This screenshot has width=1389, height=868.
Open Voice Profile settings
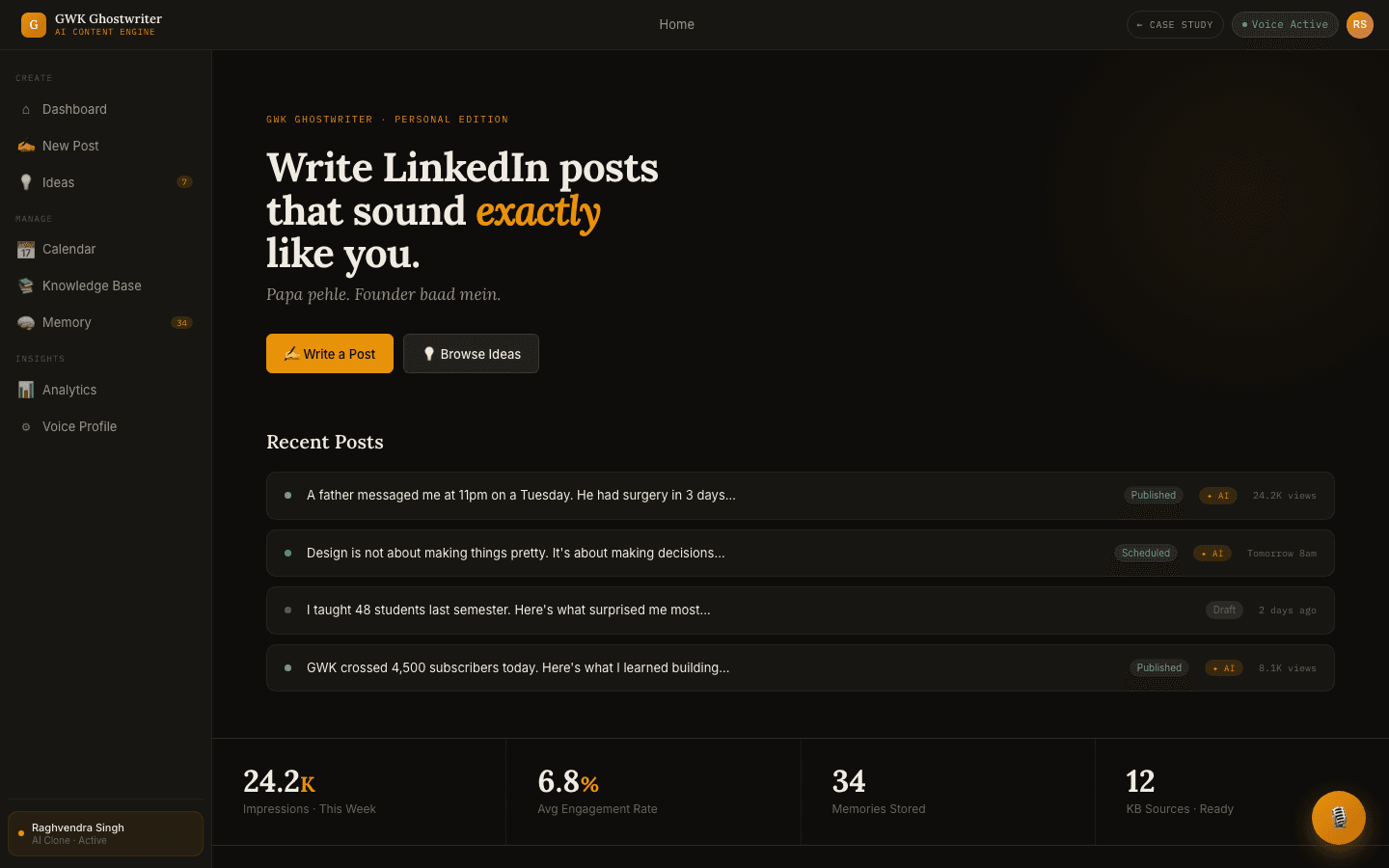(106, 427)
